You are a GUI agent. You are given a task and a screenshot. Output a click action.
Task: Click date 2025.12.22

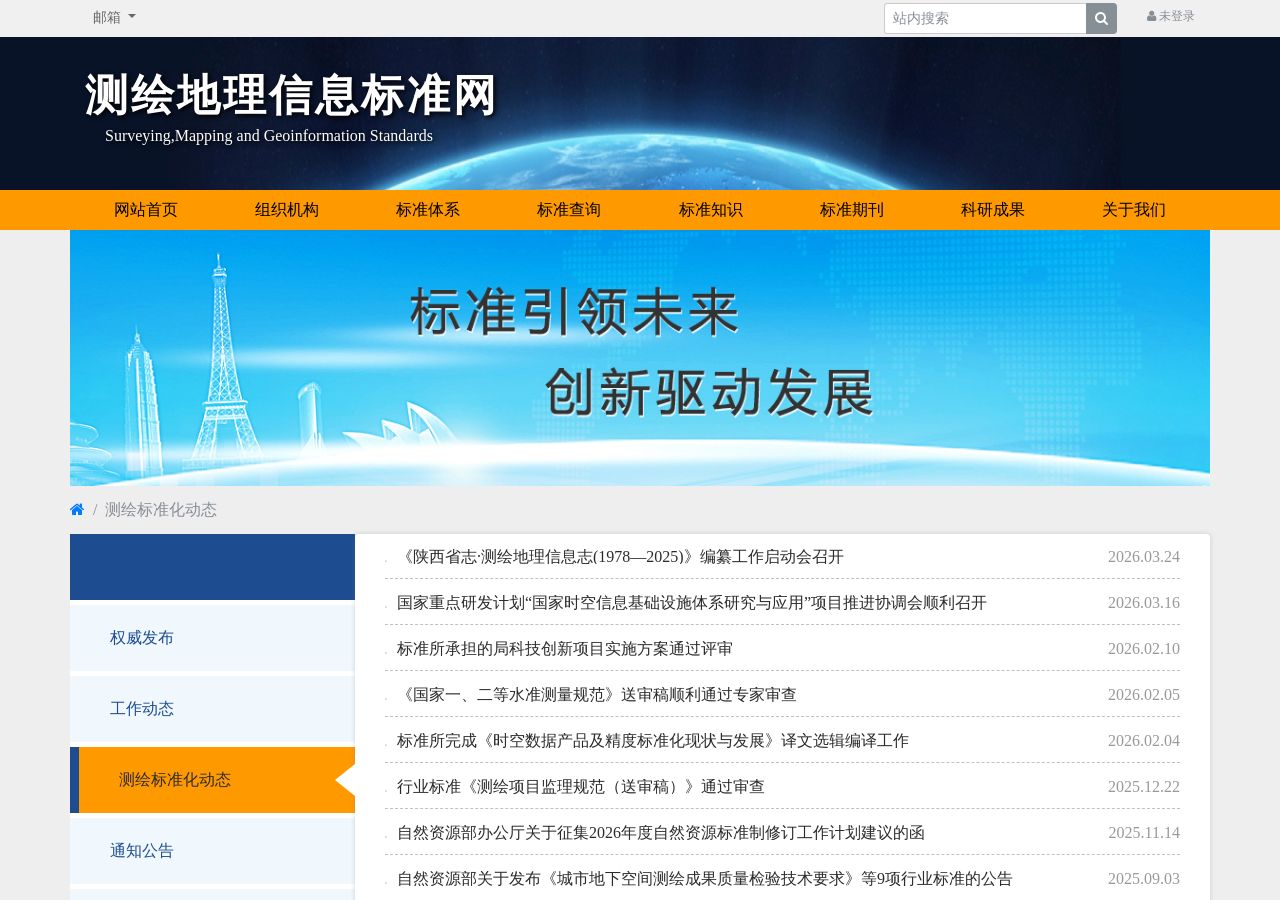click(x=1144, y=787)
